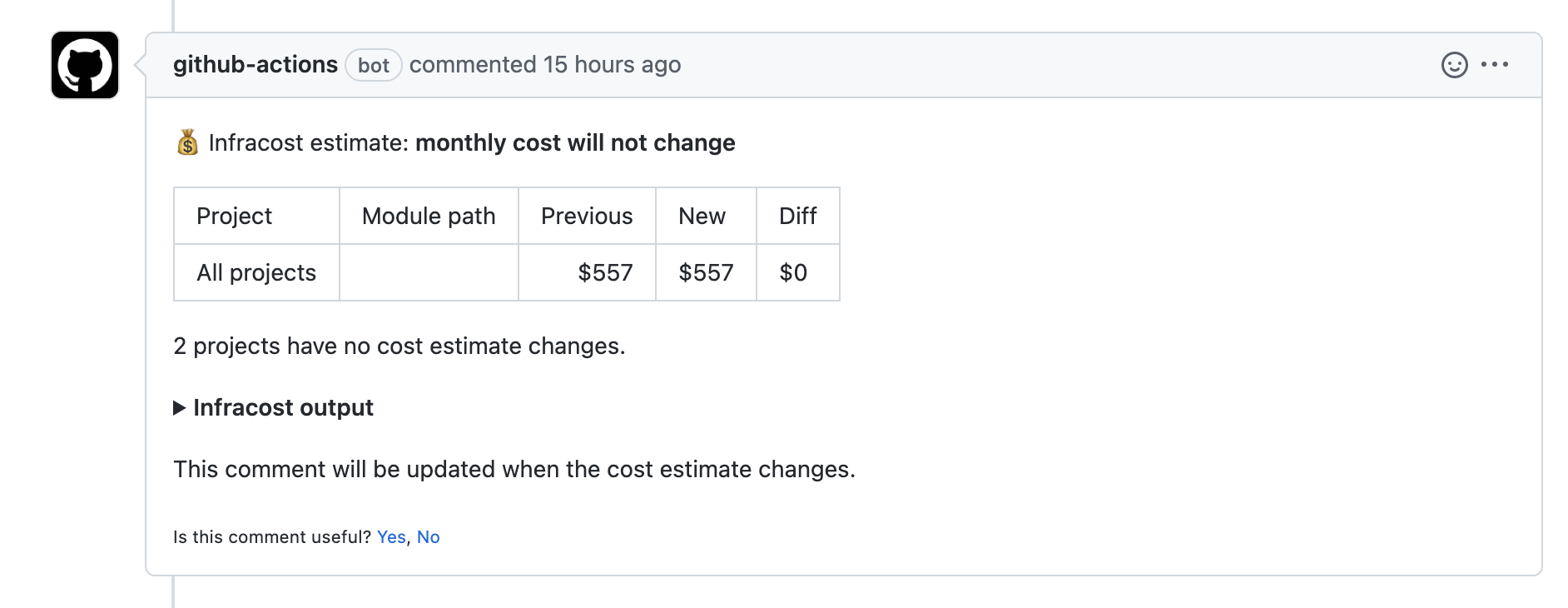Click monthly cost will not change text
The image size is (1568, 608).
575,142
